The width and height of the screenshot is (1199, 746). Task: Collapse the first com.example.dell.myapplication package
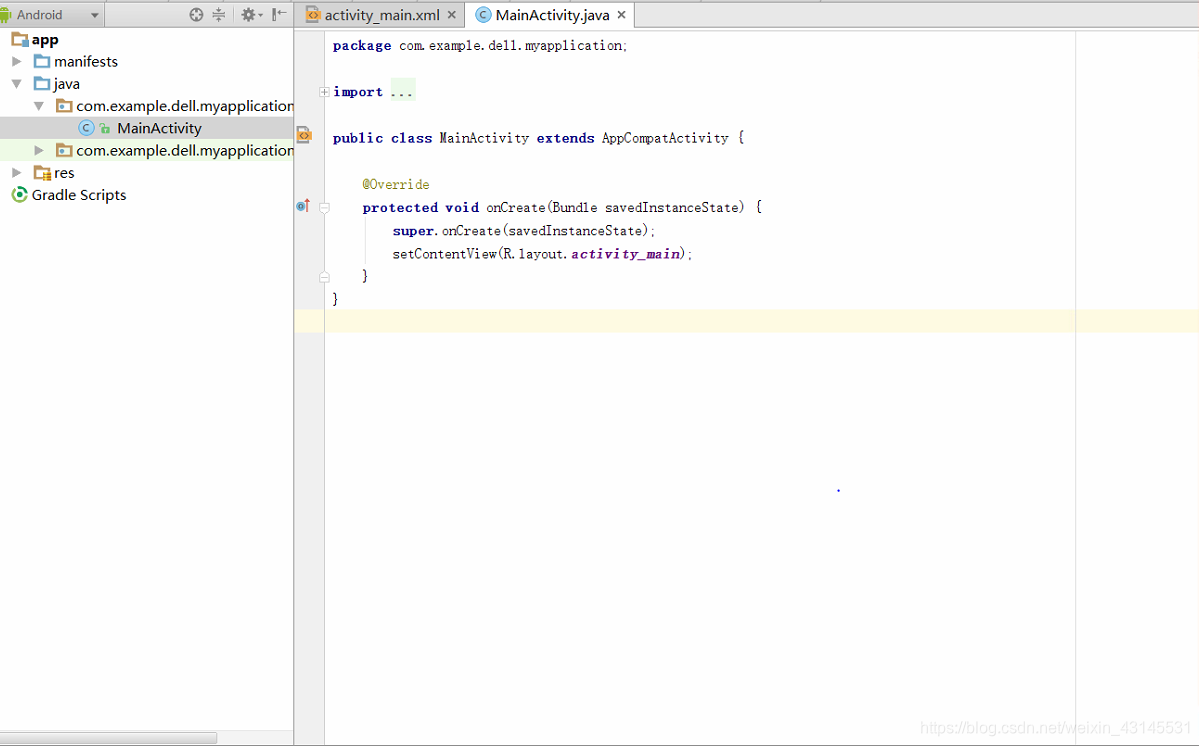[x=38, y=106]
